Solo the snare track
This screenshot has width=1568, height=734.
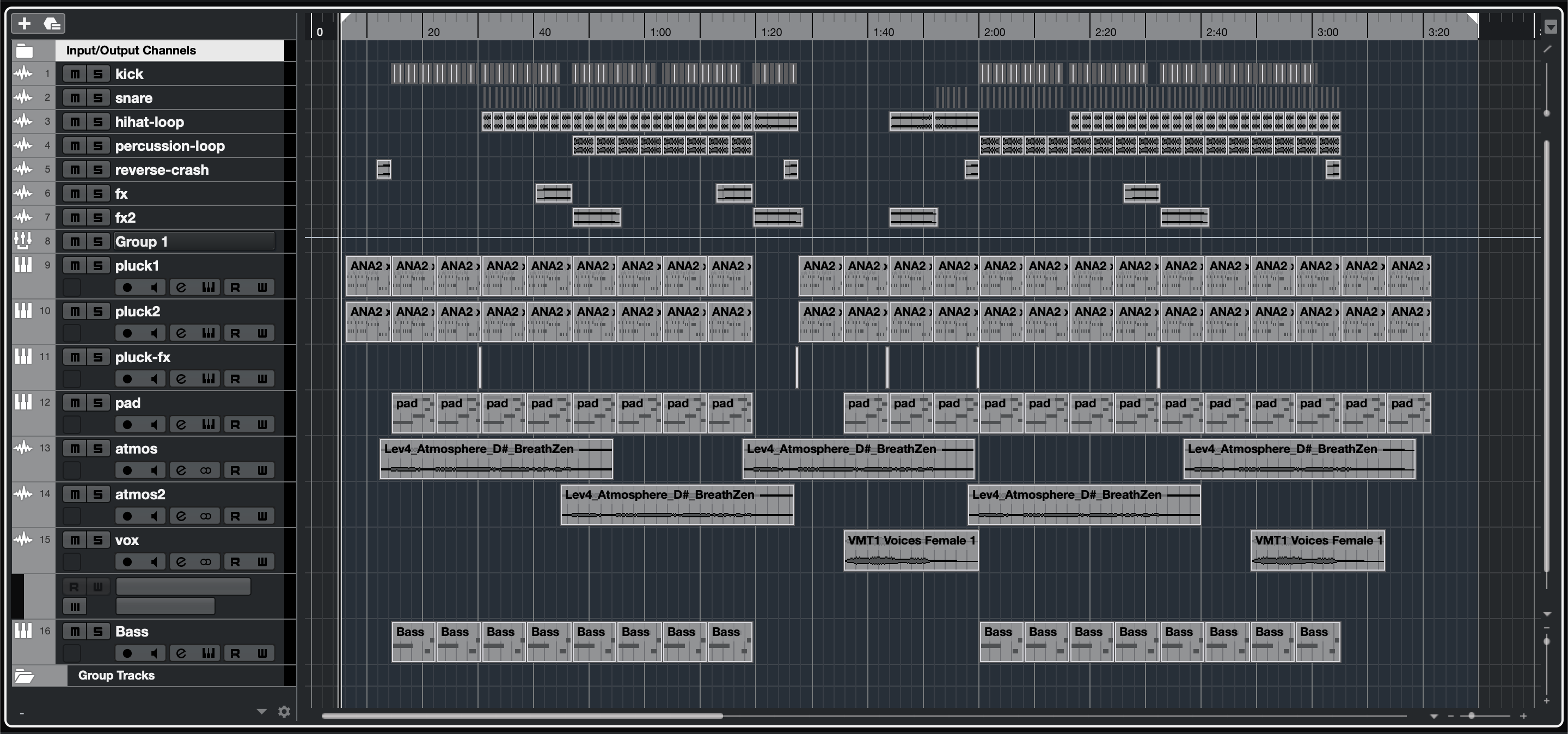tap(97, 98)
